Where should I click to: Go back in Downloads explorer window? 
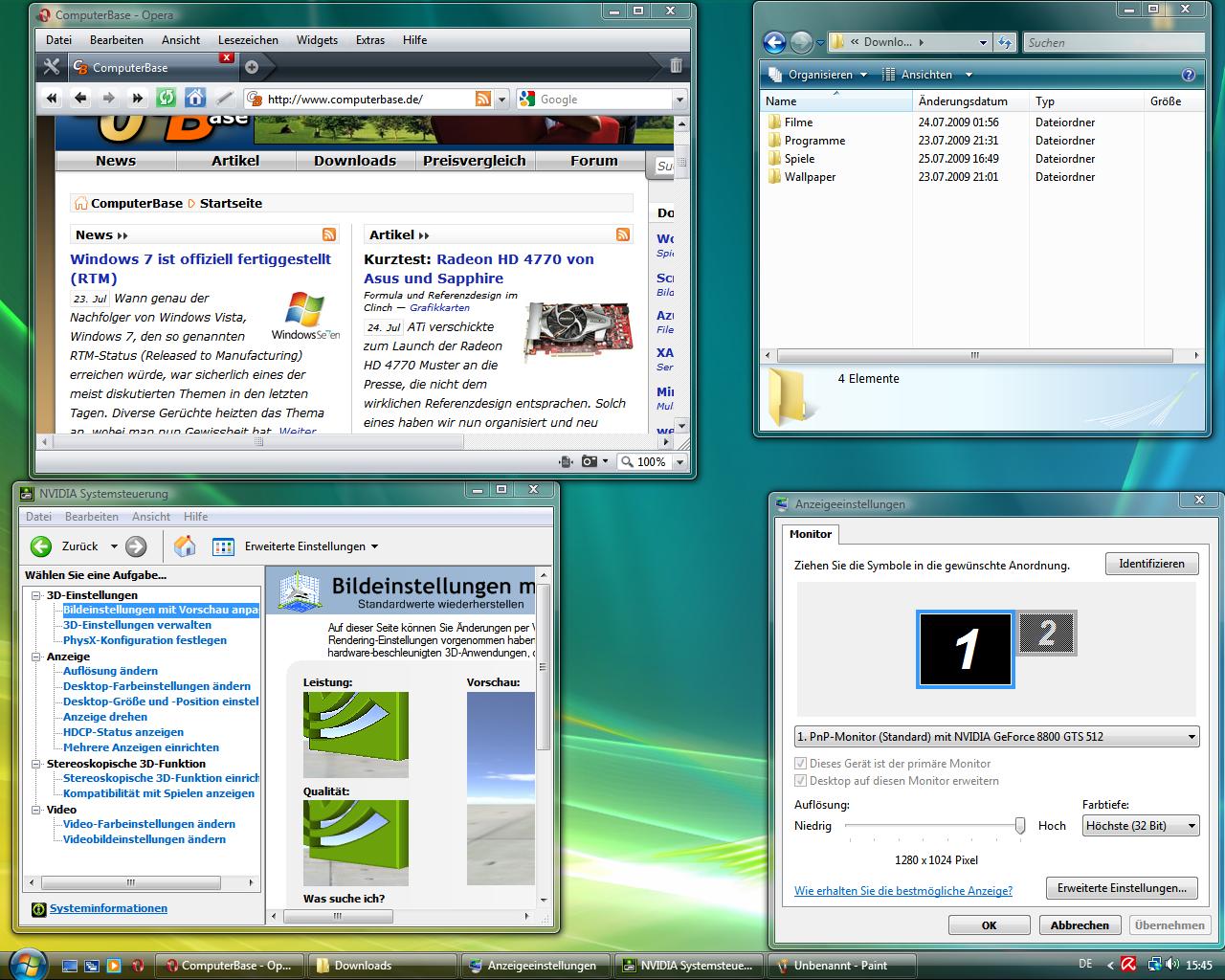(x=774, y=42)
